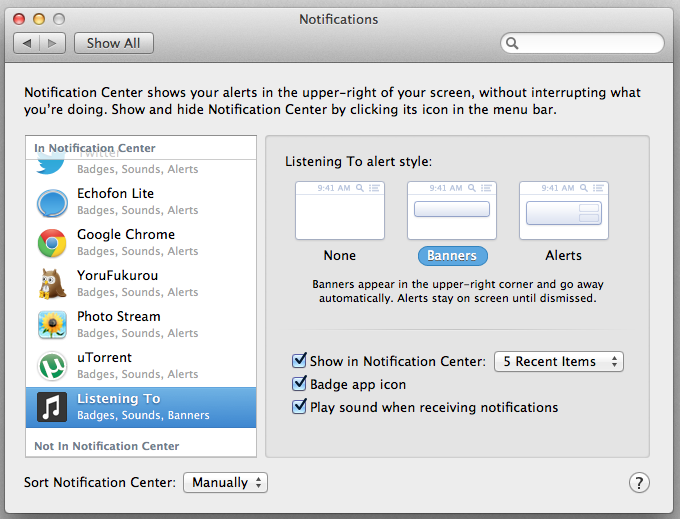Screen dimensions: 680x519
Task: Open help with the question mark button
Action: pos(639,483)
